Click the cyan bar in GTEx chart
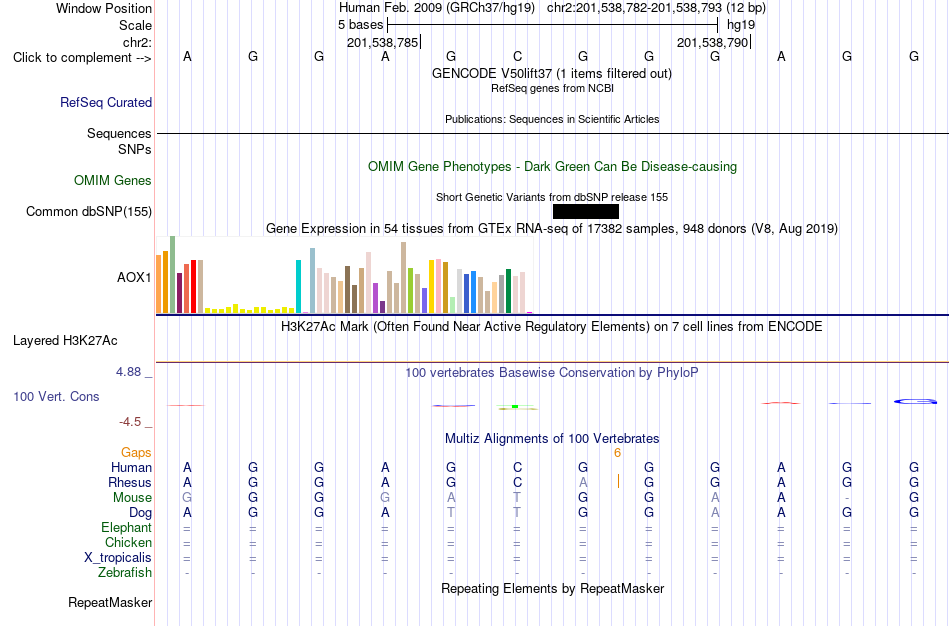Viewport: 950px width, 626px height. click(298, 286)
